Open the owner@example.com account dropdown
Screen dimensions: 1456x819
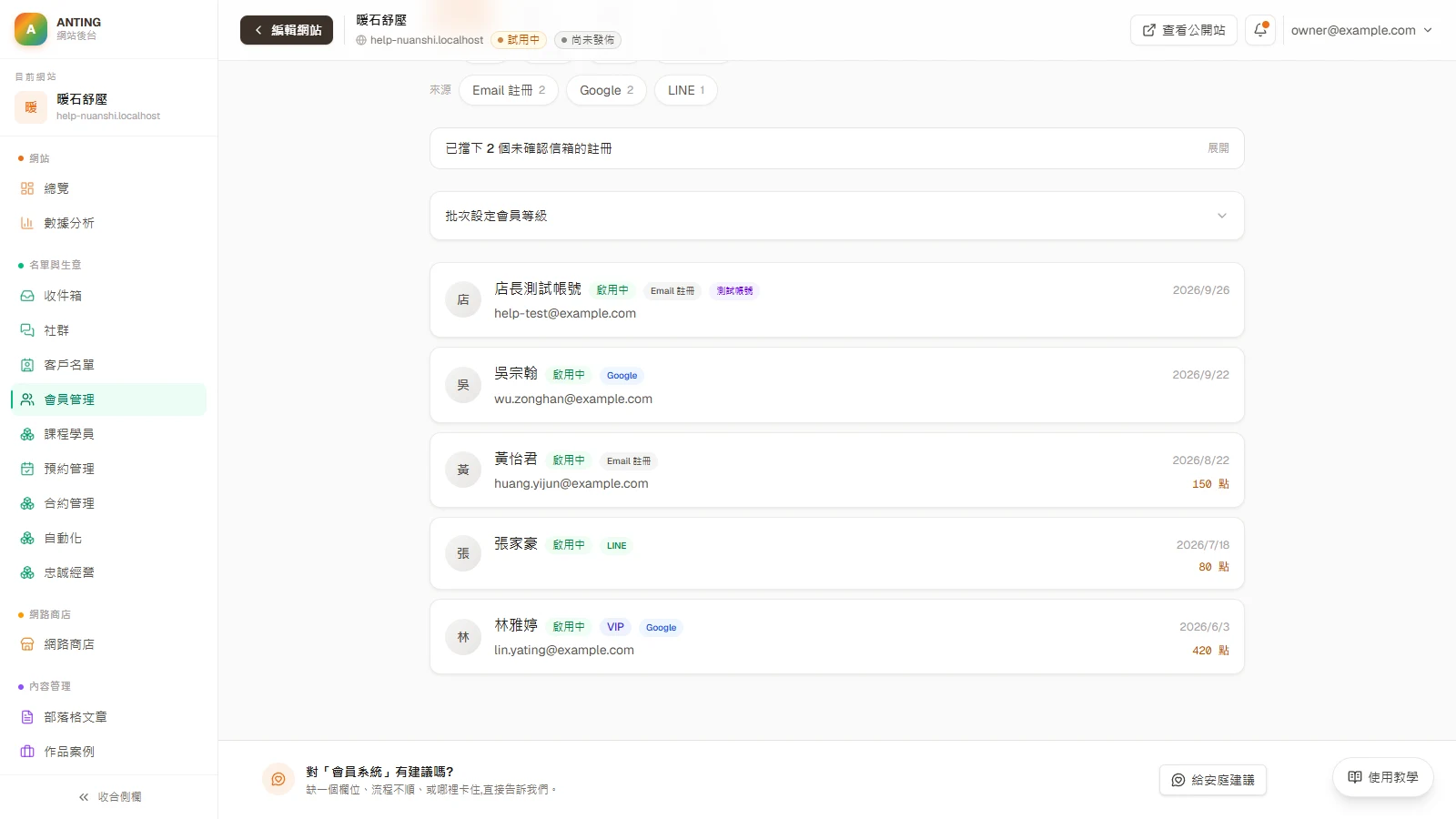pos(1361,30)
